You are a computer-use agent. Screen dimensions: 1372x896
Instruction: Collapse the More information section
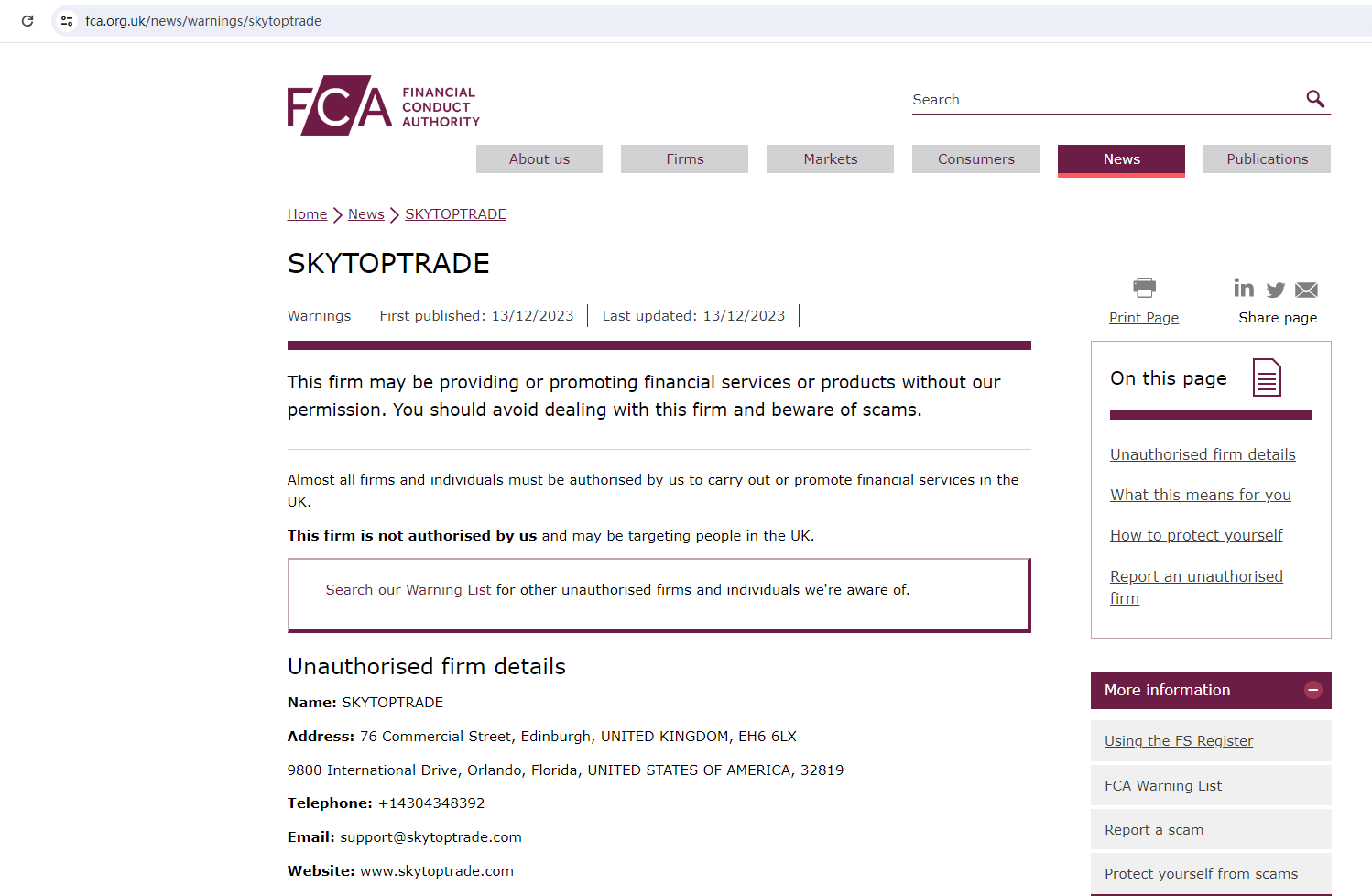coord(1312,690)
